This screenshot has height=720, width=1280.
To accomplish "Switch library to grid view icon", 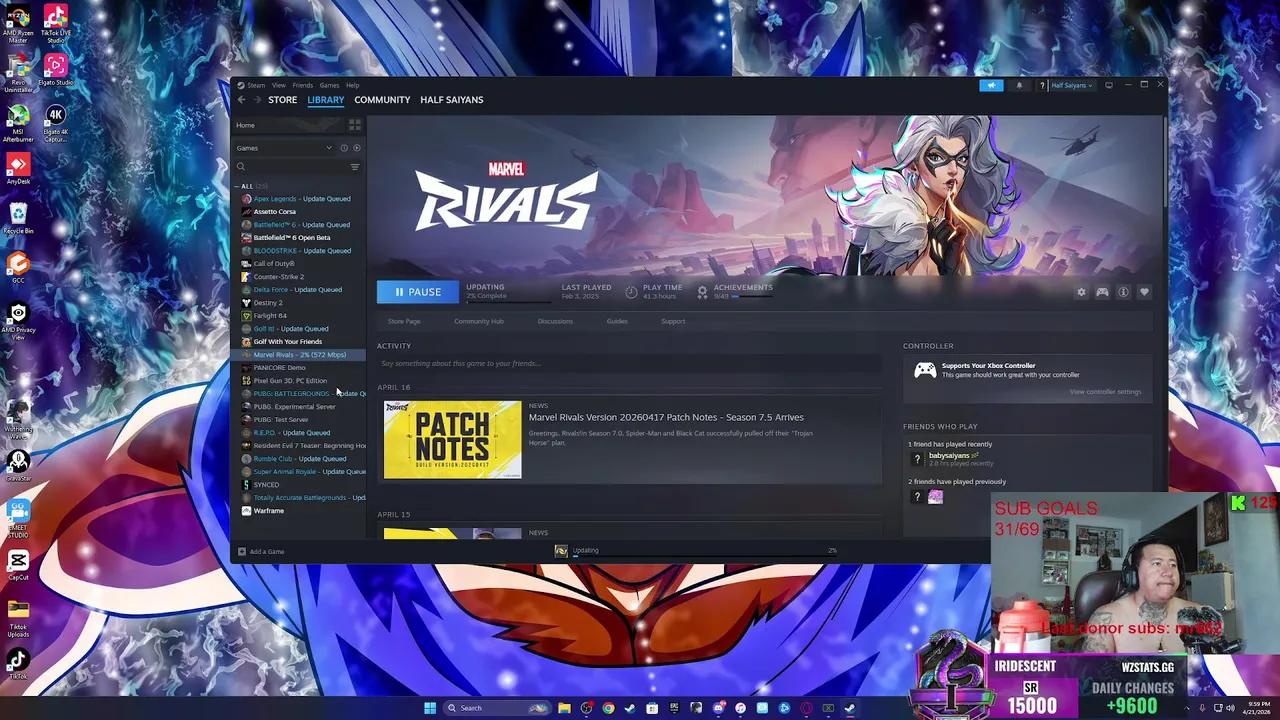I will pos(355,125).
